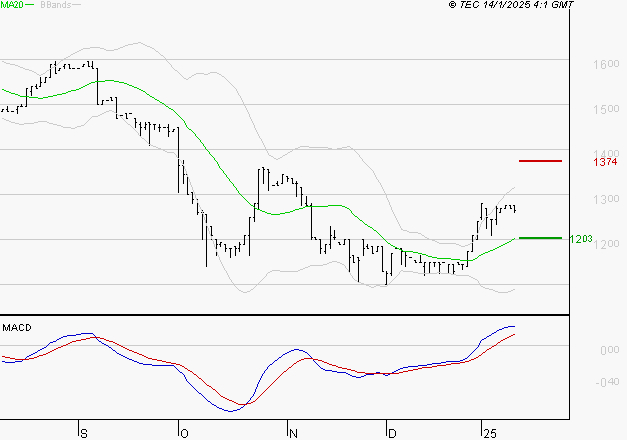Click the 1600 price axis label
Screen dimensions: 627x440
click(x=606, y=64)
